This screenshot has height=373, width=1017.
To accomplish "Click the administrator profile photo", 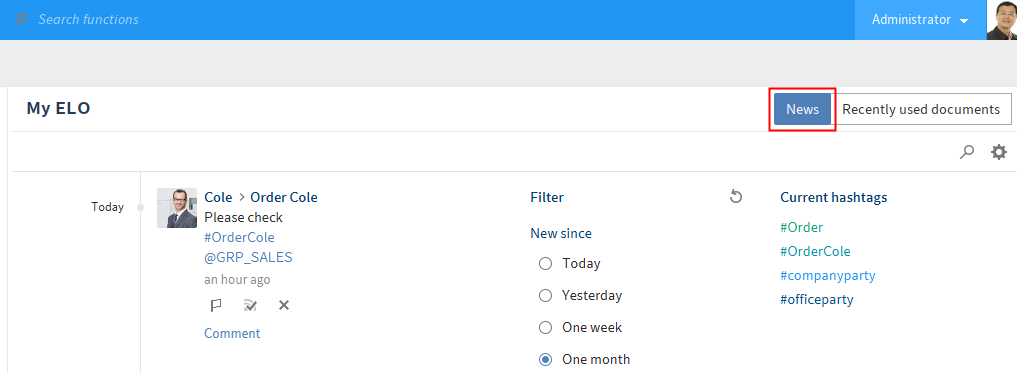I will pyautogui.click(x=1001, y=19).
